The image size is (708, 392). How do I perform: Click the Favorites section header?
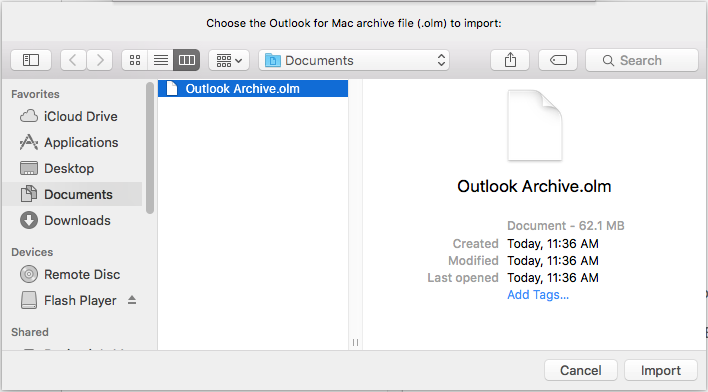[35, 94]
